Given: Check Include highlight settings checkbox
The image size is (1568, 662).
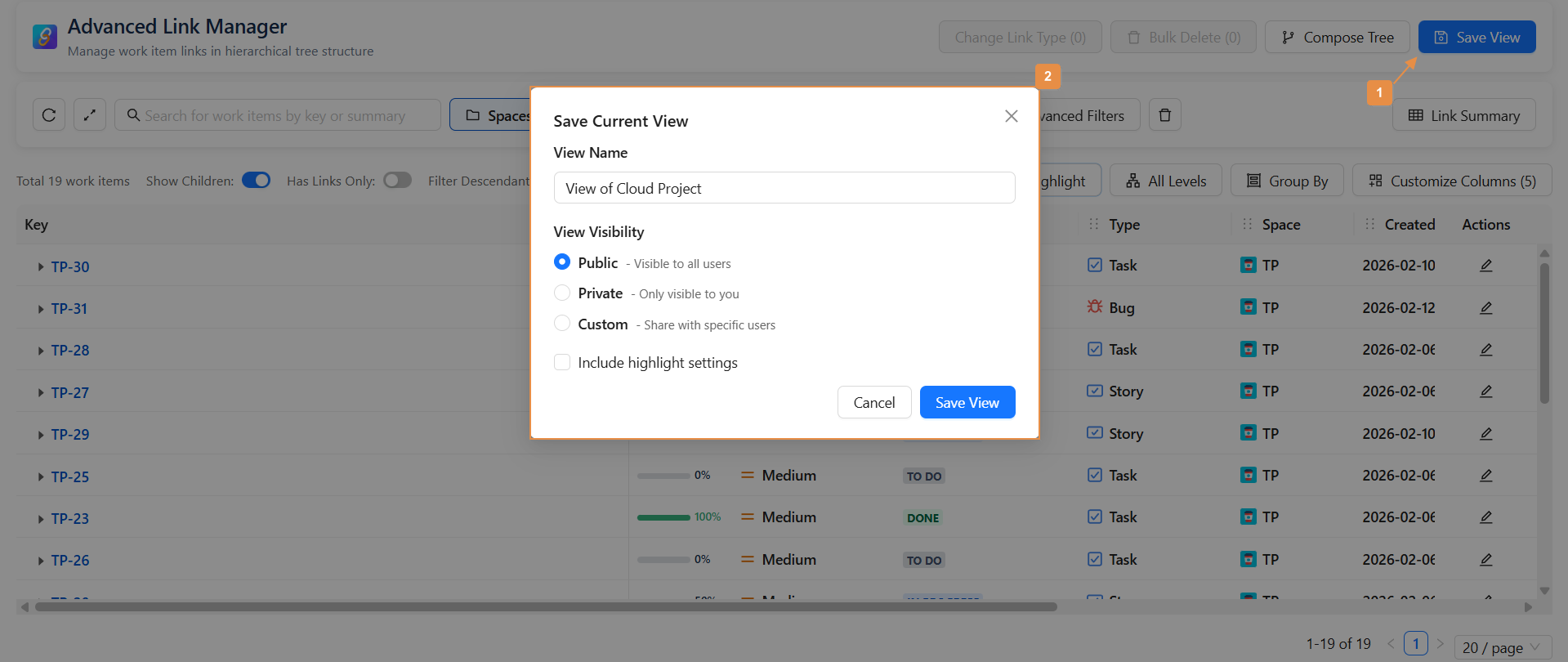Looking at the screenshot, I should 562,362.
